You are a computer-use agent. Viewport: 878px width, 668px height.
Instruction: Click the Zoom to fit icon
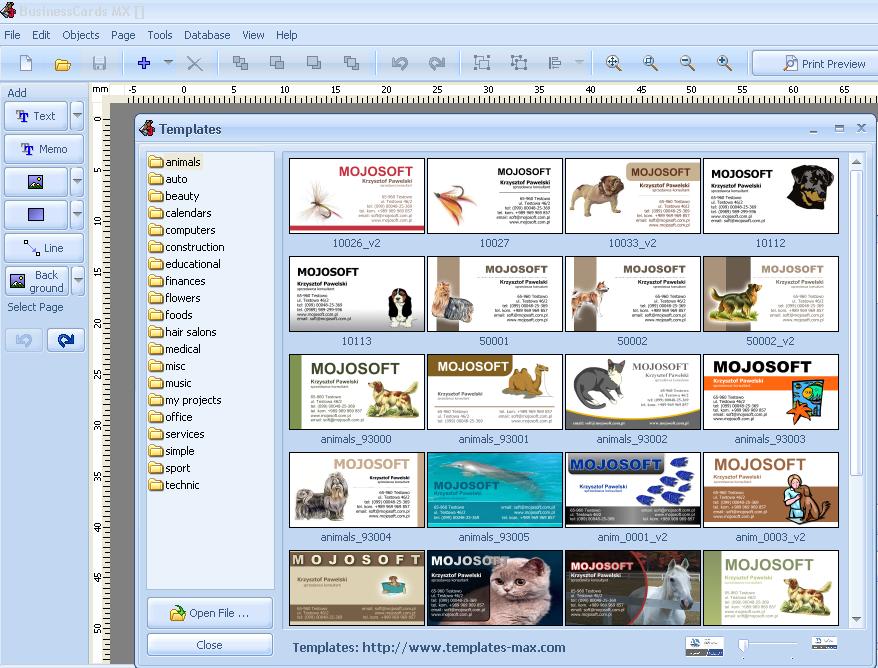(x=614, y=63)
